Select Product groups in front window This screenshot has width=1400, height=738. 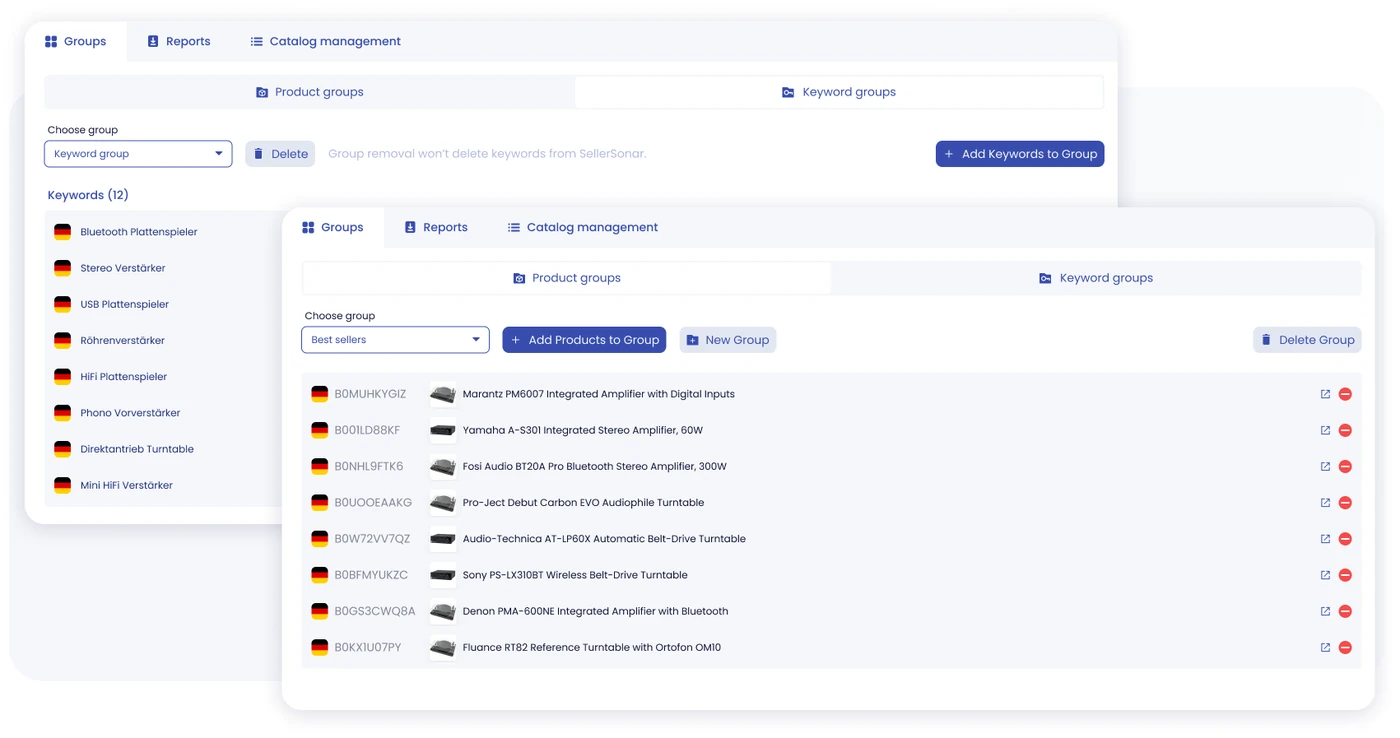(566, 278)
